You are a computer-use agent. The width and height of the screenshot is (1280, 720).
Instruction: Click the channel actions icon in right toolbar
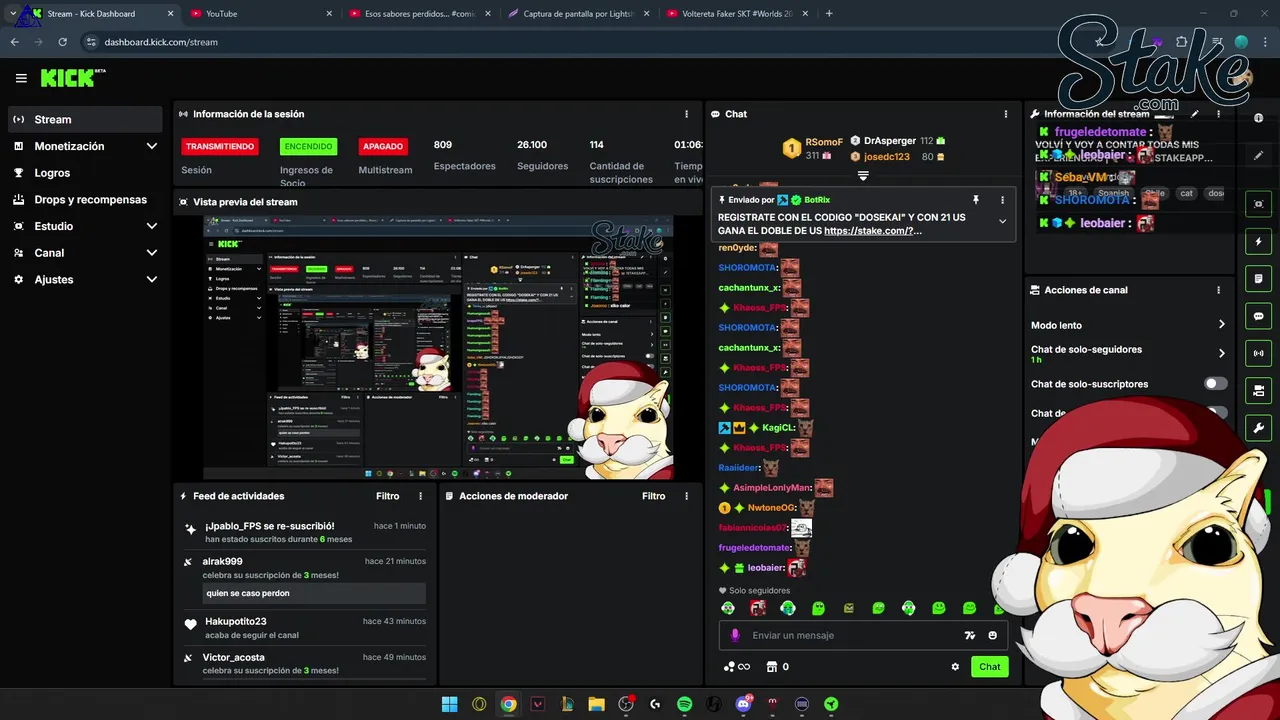click(1259, 390)
